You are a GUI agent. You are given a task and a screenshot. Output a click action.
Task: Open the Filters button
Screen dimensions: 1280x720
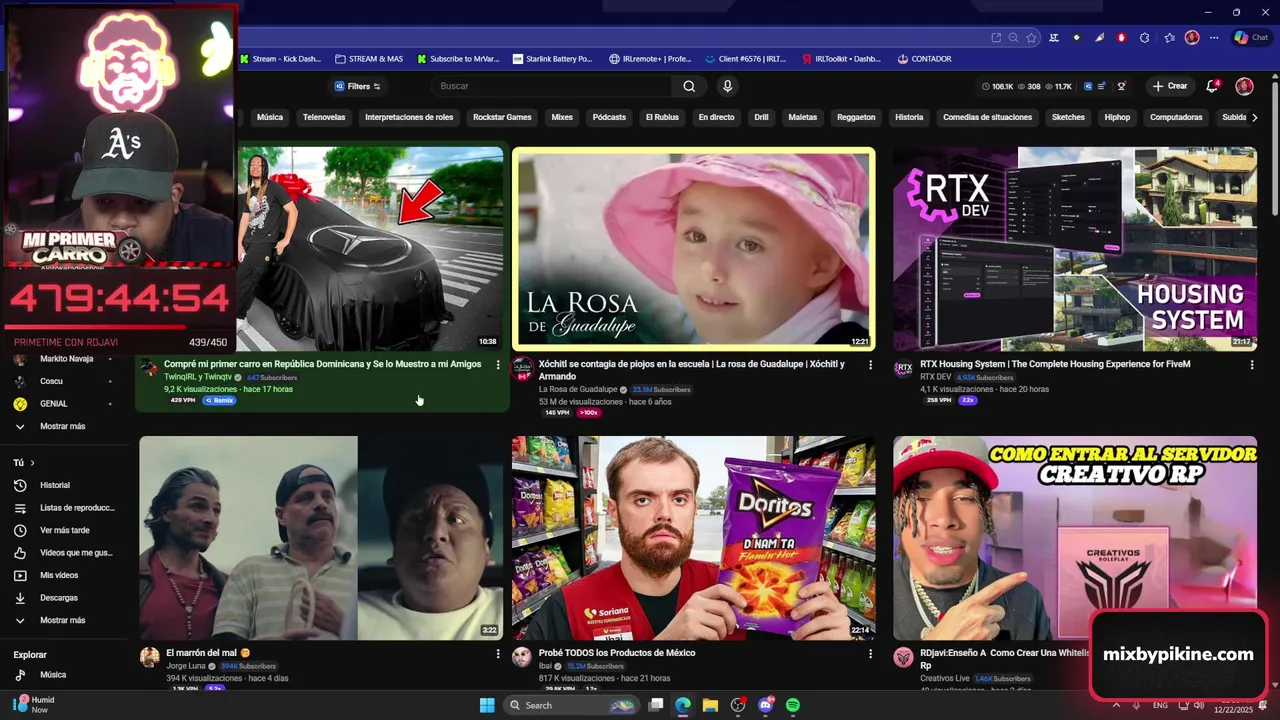pos(357,86)
